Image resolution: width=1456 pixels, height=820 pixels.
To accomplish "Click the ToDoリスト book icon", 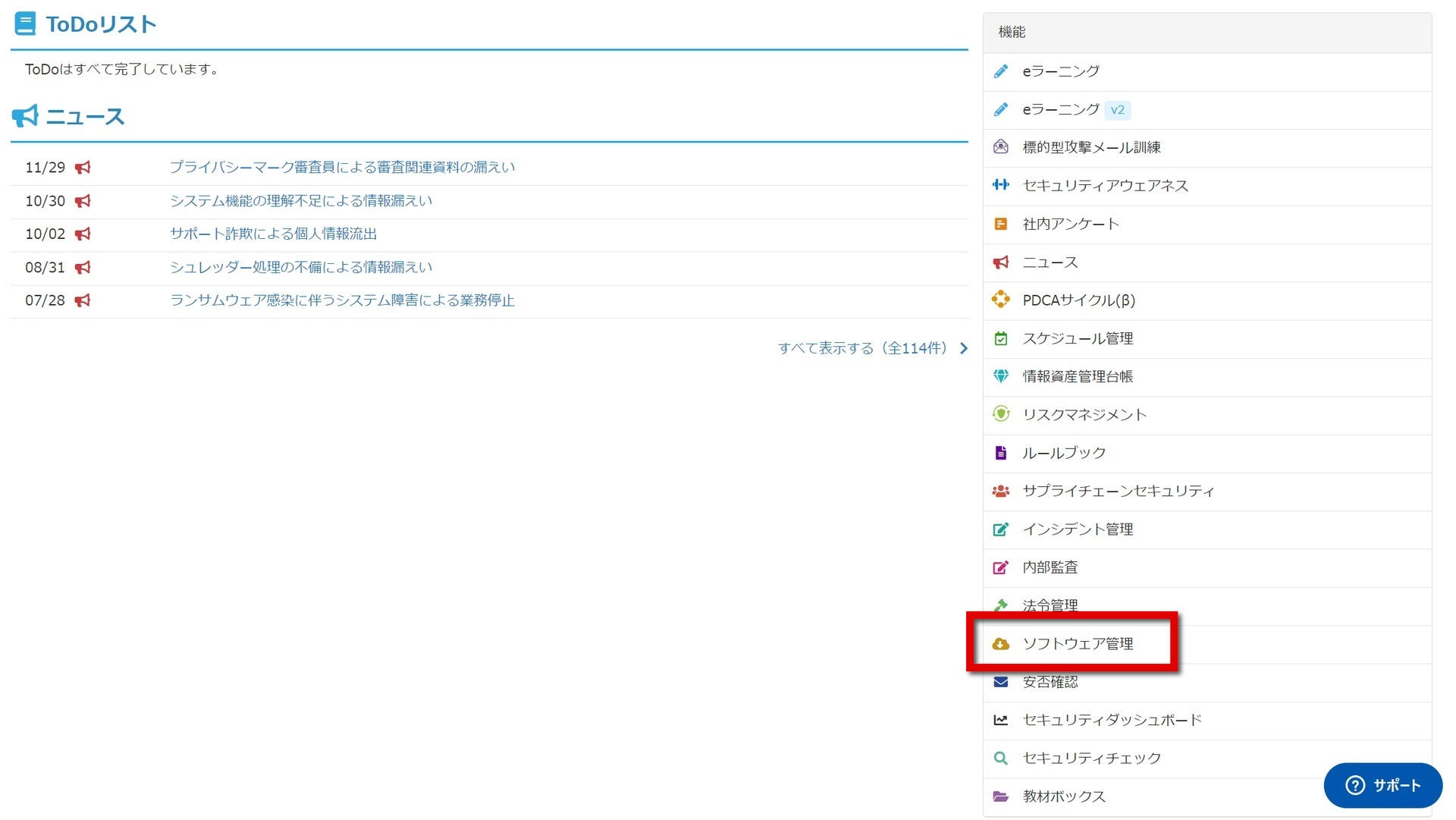I will 25,24.
